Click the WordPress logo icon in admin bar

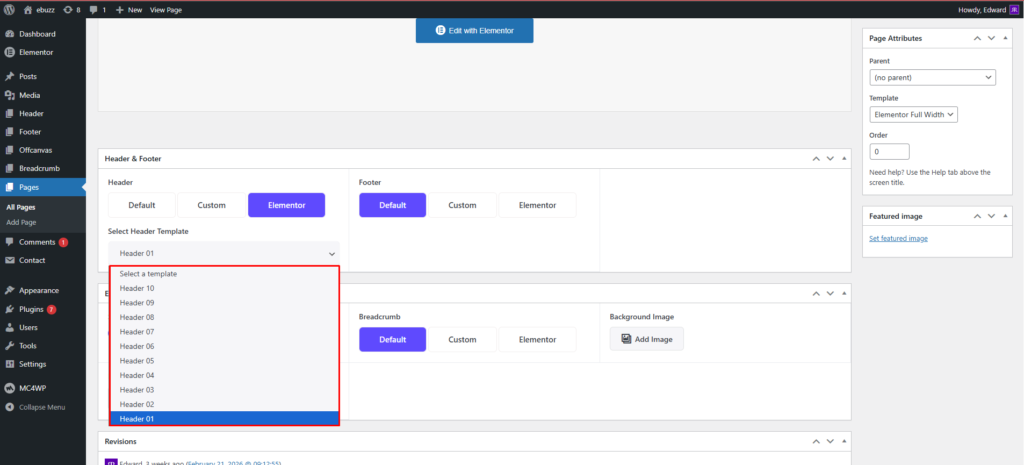point(9,9)
